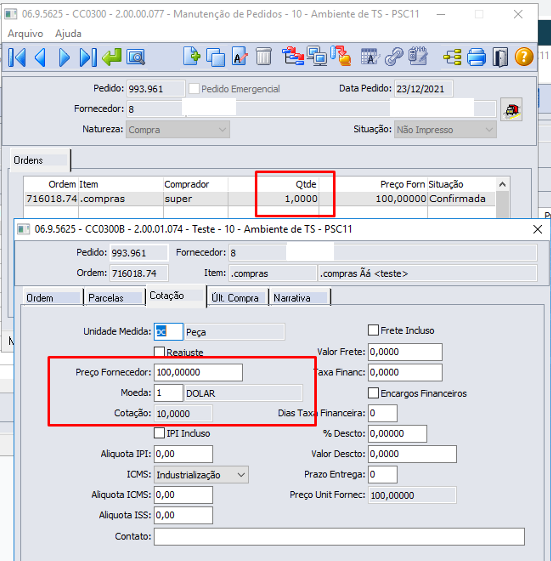Tick the IPI Incluso checkbox
Screen dimensions: 551x561
point(159,433)
